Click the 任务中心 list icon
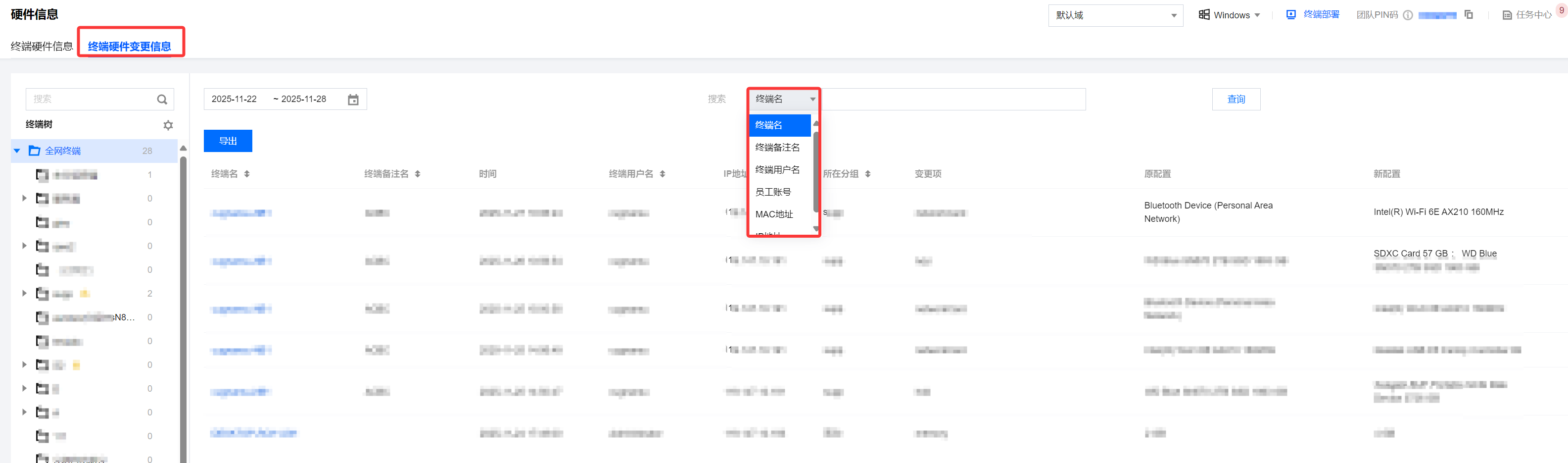1568x463 pixels. pos(1507,15)
